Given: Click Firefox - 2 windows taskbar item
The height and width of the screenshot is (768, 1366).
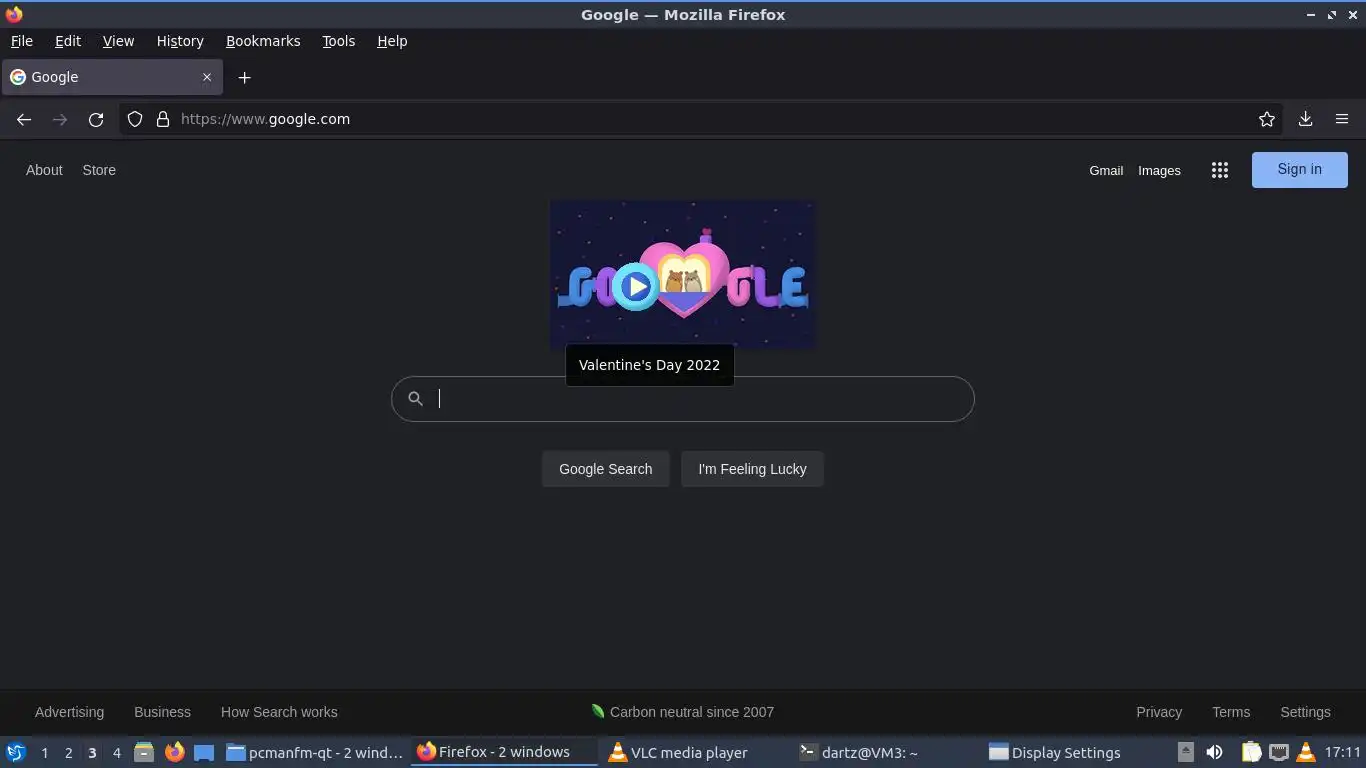Looking at the screenshot, I should point(504,752).
